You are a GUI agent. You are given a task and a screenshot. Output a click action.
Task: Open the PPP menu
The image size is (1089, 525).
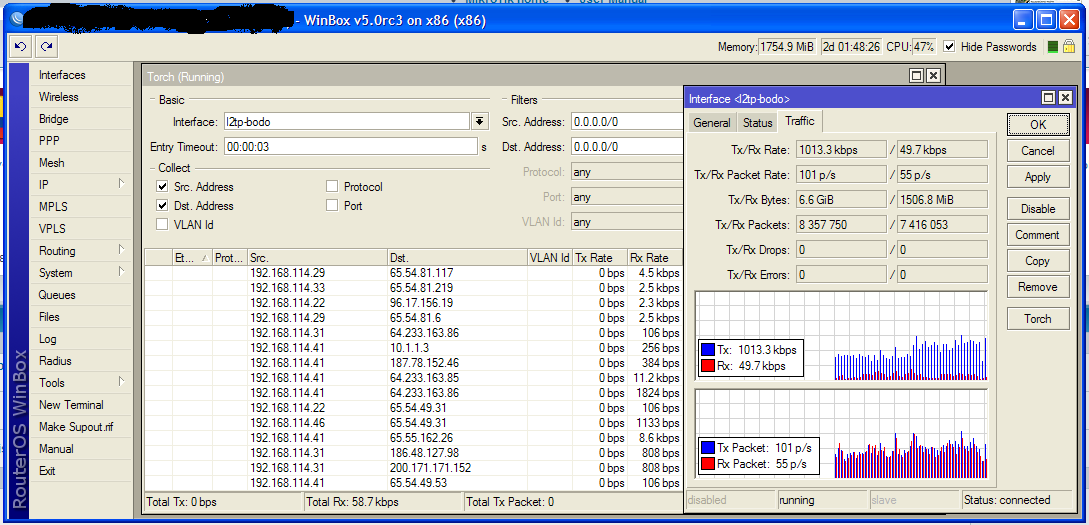(x=49, y=141)
